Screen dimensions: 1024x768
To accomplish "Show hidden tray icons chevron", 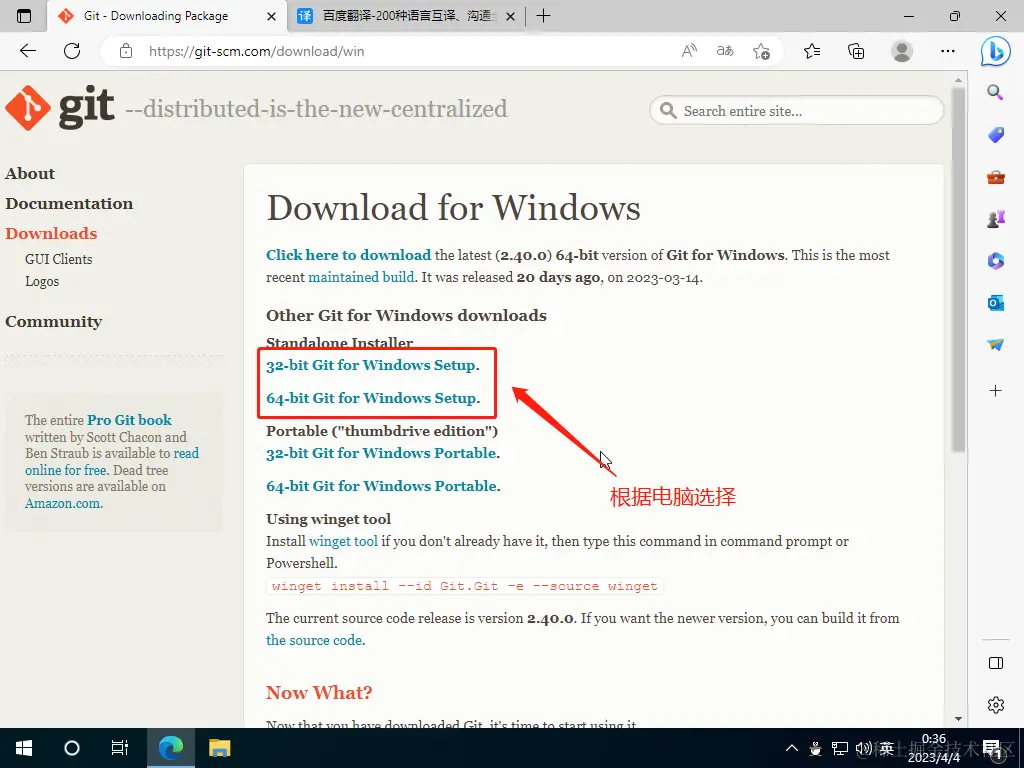I will pyautogui.click(x=792, y=748).
